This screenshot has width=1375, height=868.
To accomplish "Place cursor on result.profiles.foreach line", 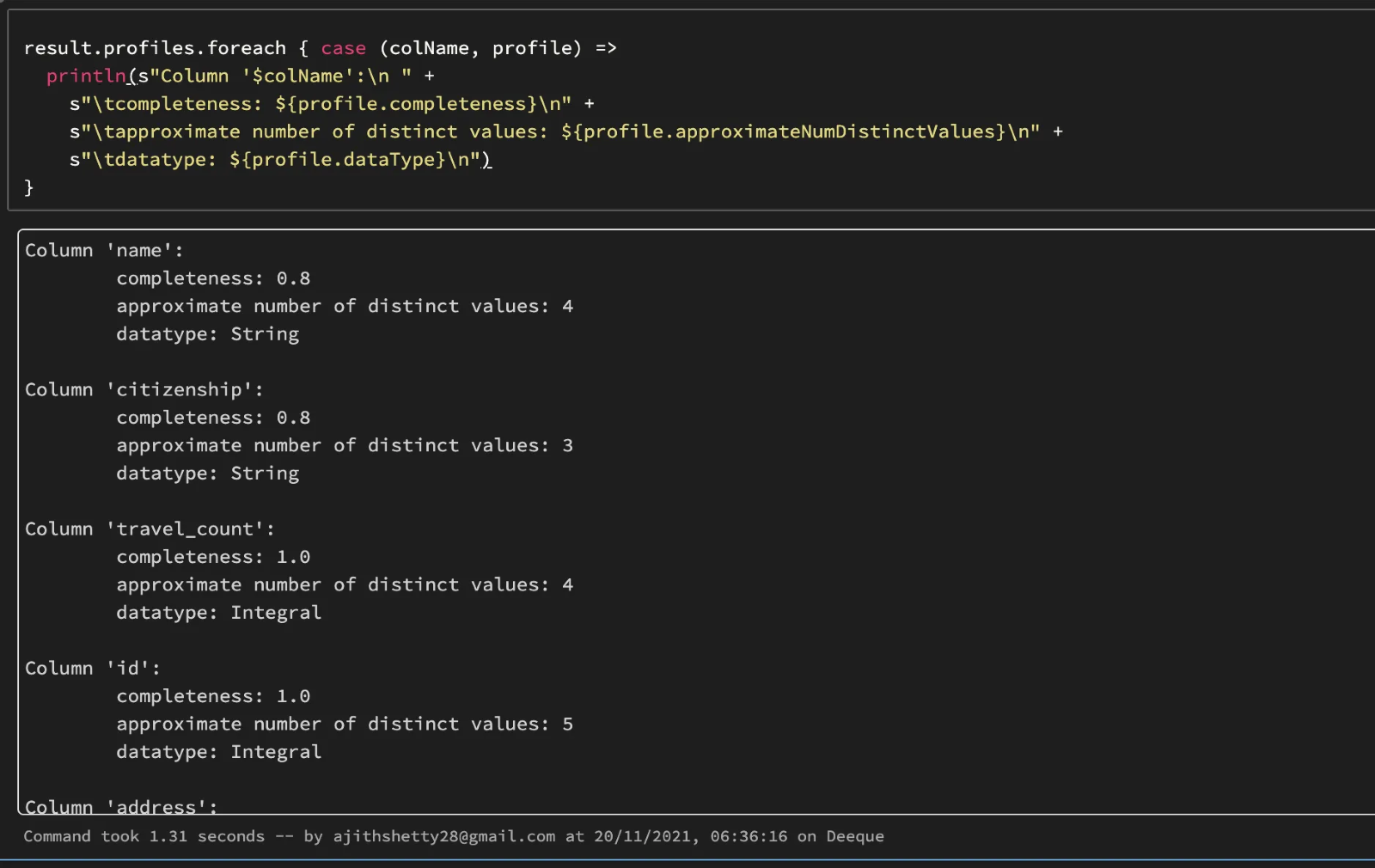I will pyautogui.click(x=155, y=48).
